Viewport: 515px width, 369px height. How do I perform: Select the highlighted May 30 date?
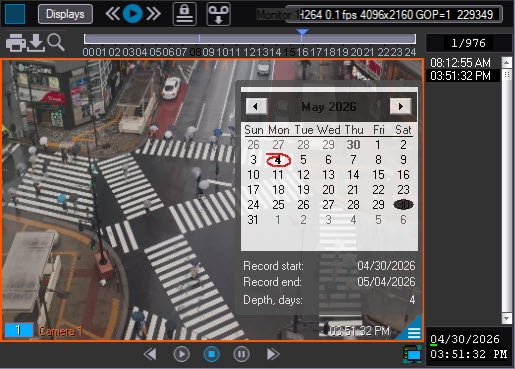pyautogui.click(x=403, y=205)
